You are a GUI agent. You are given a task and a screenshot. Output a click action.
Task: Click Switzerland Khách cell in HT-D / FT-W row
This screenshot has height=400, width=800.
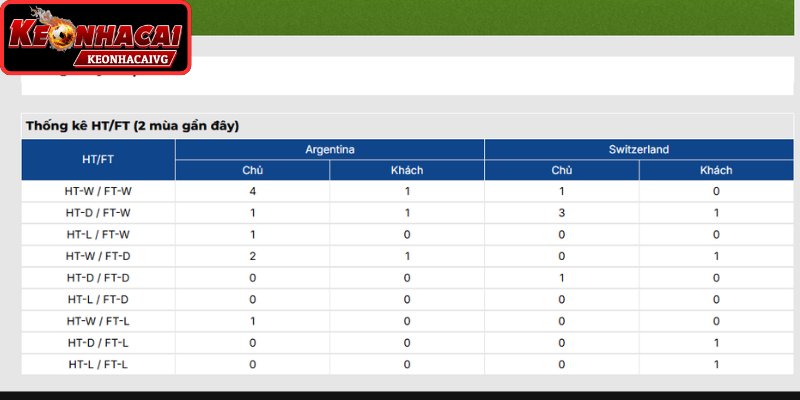pyautogui.click(x=716, y=213)
